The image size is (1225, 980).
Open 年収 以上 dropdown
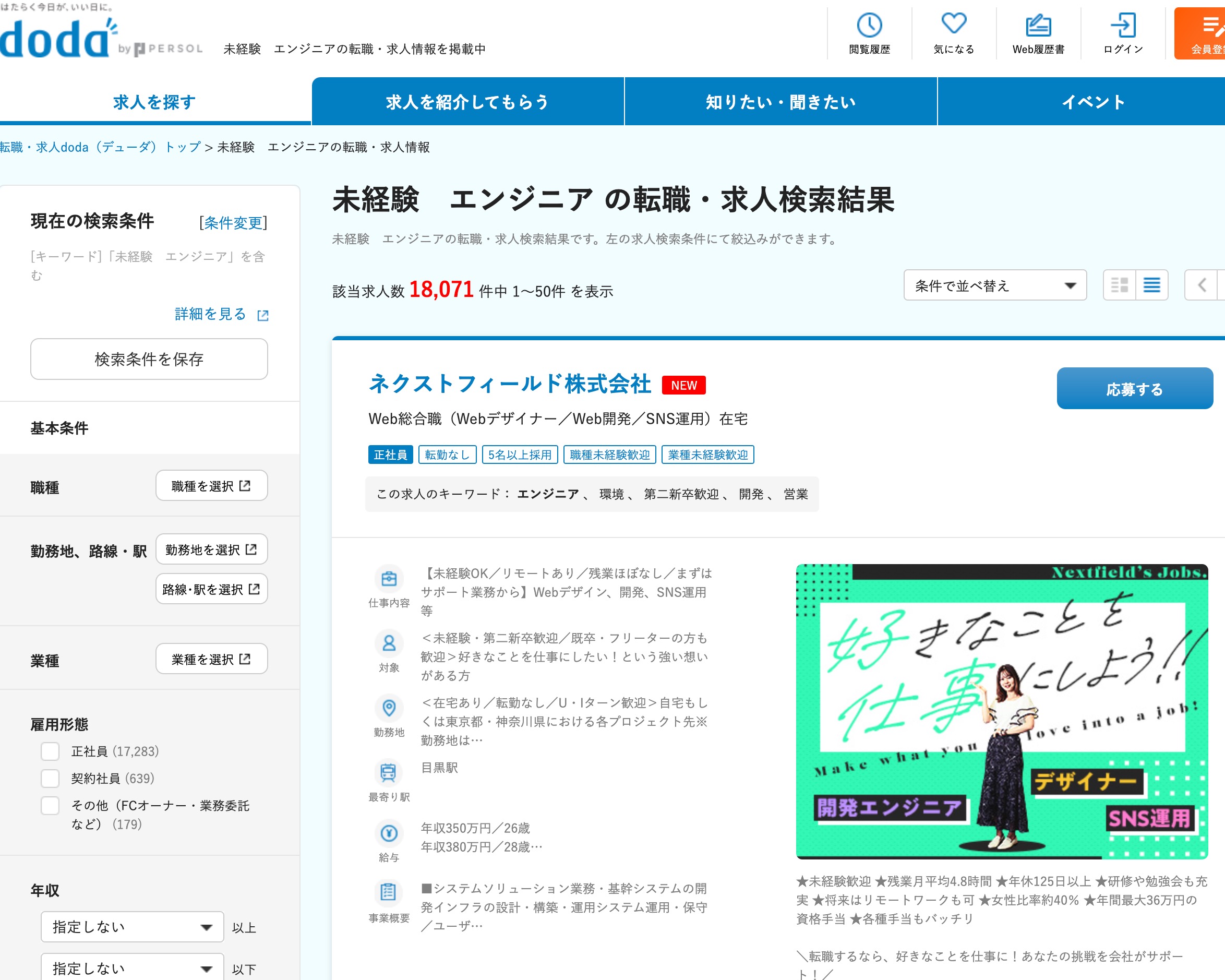point(132,927)
